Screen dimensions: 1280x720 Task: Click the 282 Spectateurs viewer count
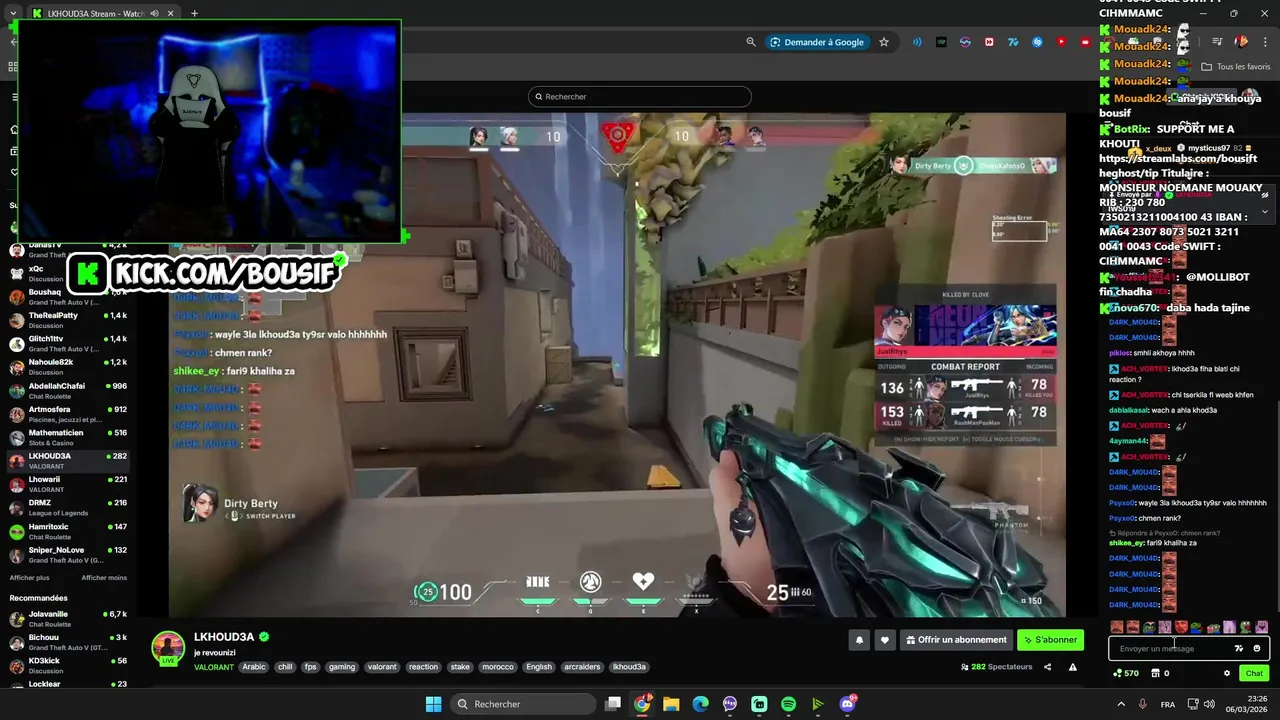tap(997, 667)
